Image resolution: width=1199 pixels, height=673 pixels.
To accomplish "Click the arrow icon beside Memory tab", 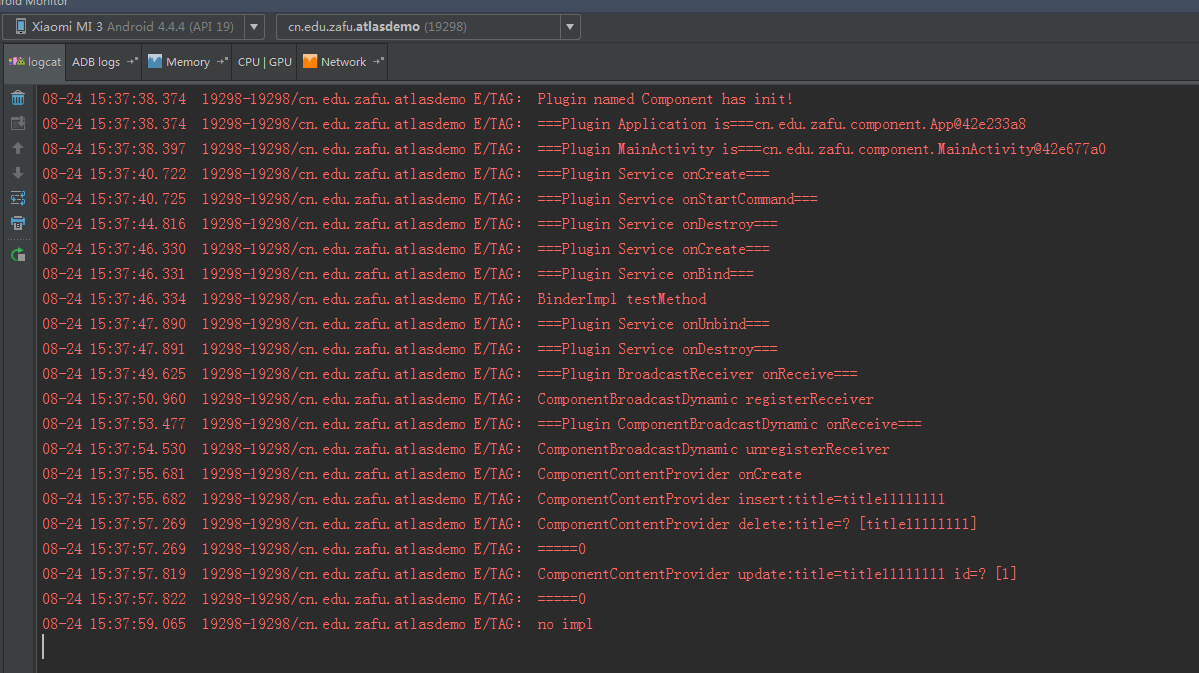I will coord(221,62).
